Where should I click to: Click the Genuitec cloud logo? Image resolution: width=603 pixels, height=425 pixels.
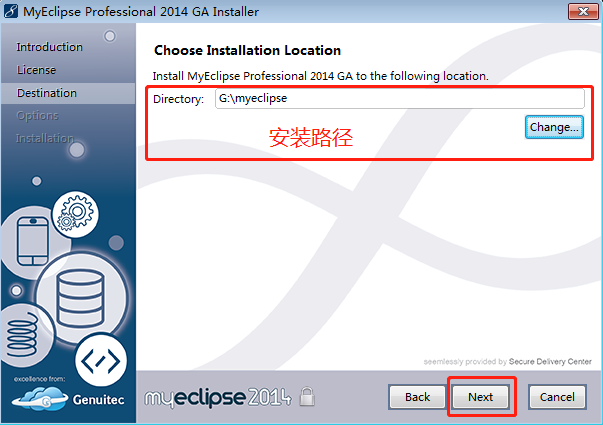pos(40,399)
